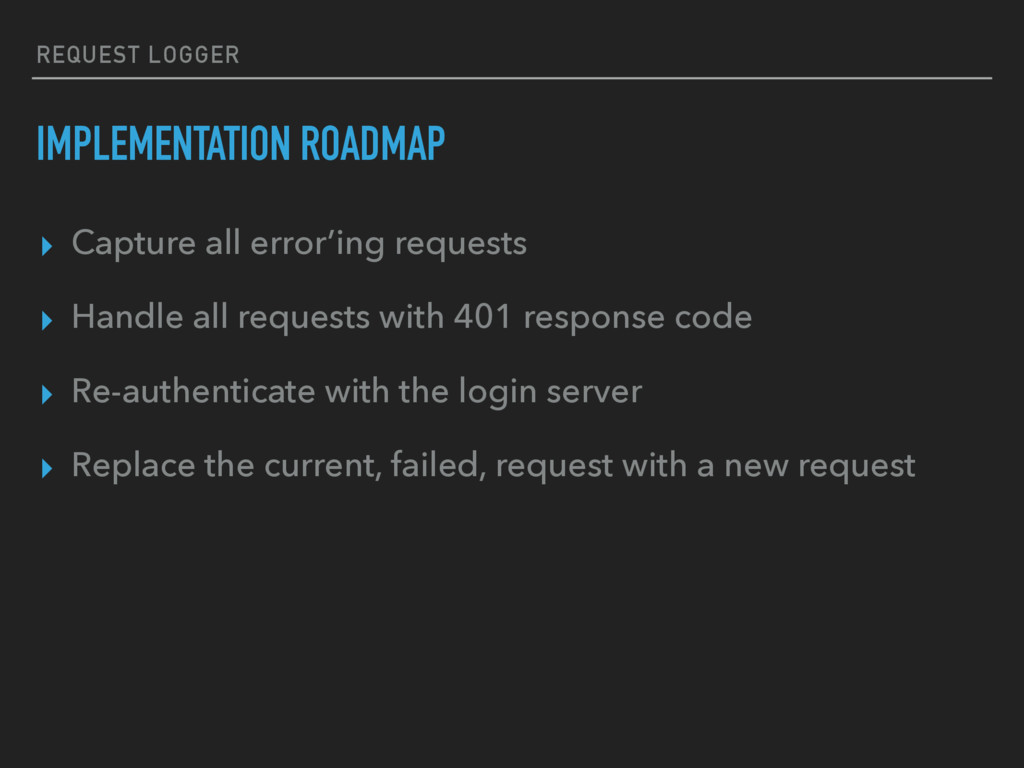Click the number "401" in the second bullet
Viewport: 1024px width, 768px height.
click(482, 317)
